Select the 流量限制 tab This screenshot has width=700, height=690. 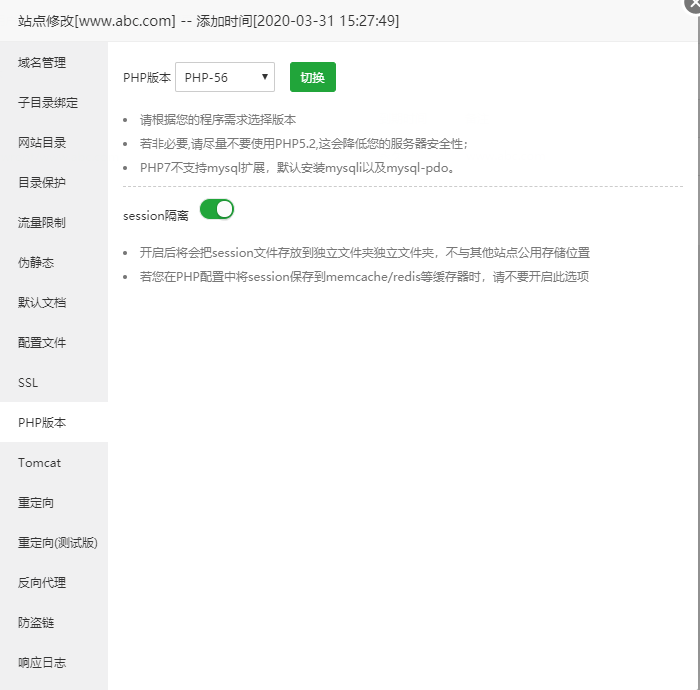pyautogui.click(x=54, y=223)
